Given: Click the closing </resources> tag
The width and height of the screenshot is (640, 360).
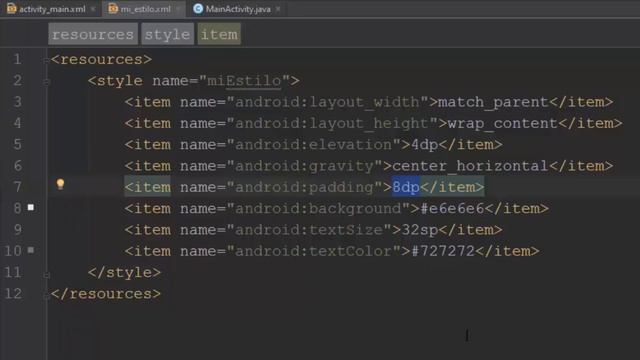Looking at the screenshot, I should point(106,293).
